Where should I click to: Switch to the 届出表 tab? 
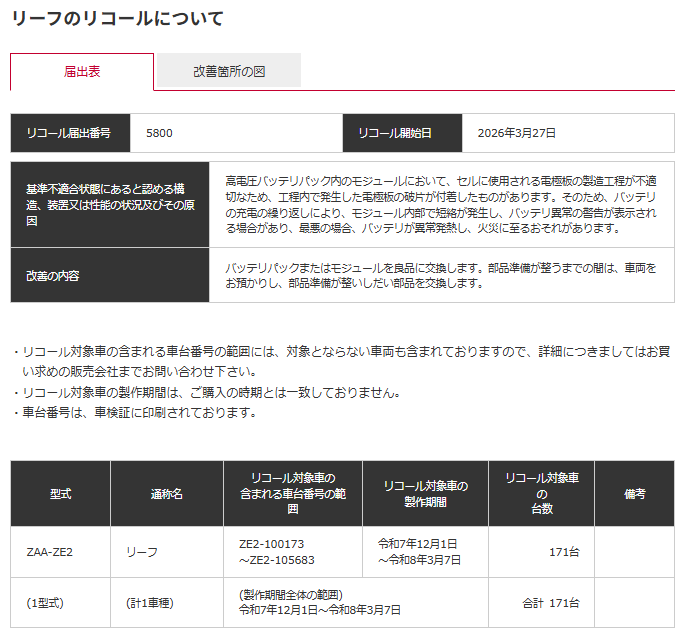tap(82, 72)
